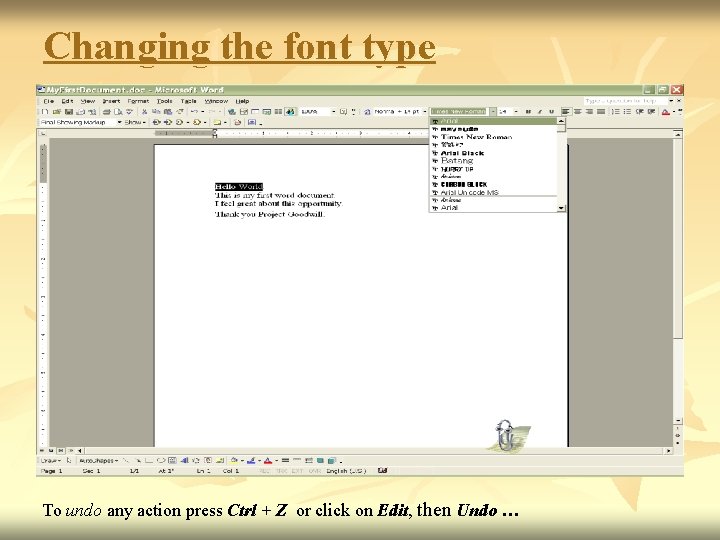Toggle Center alignment
This screenshot has width=720, height=540.
point(578,112)
